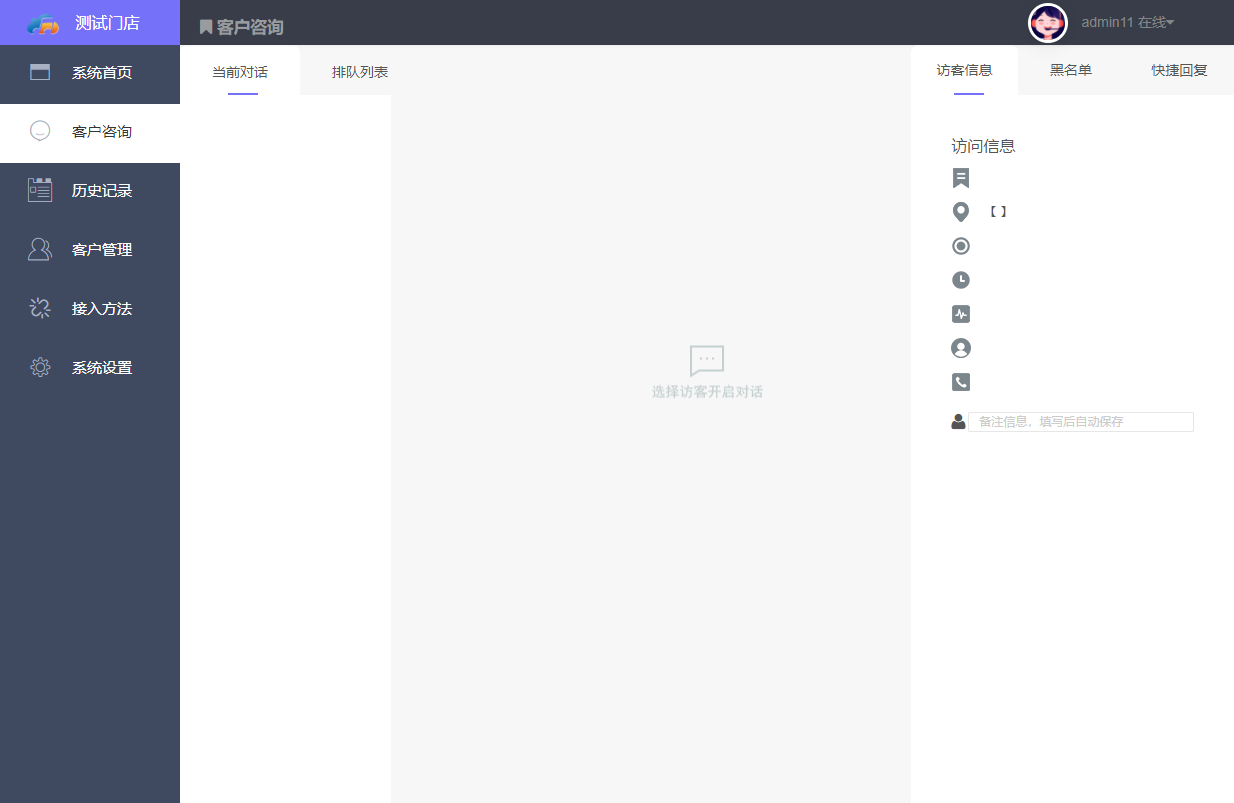Viewport: 1234px width, 803px height.
Task: View the 快捷回复 quick replies panel
Action: pos(1180,71)
